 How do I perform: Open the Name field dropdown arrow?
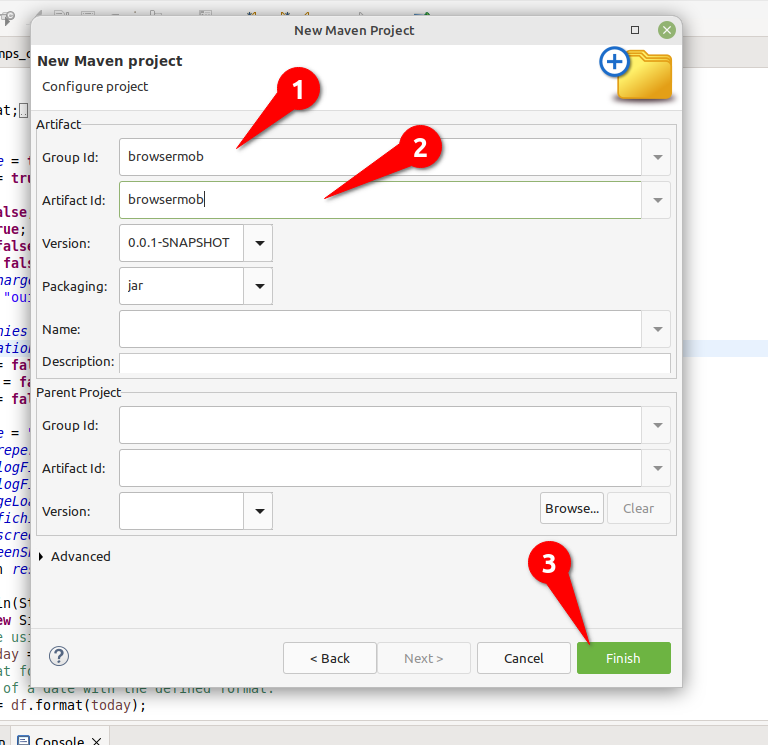(x=657, y=329)
